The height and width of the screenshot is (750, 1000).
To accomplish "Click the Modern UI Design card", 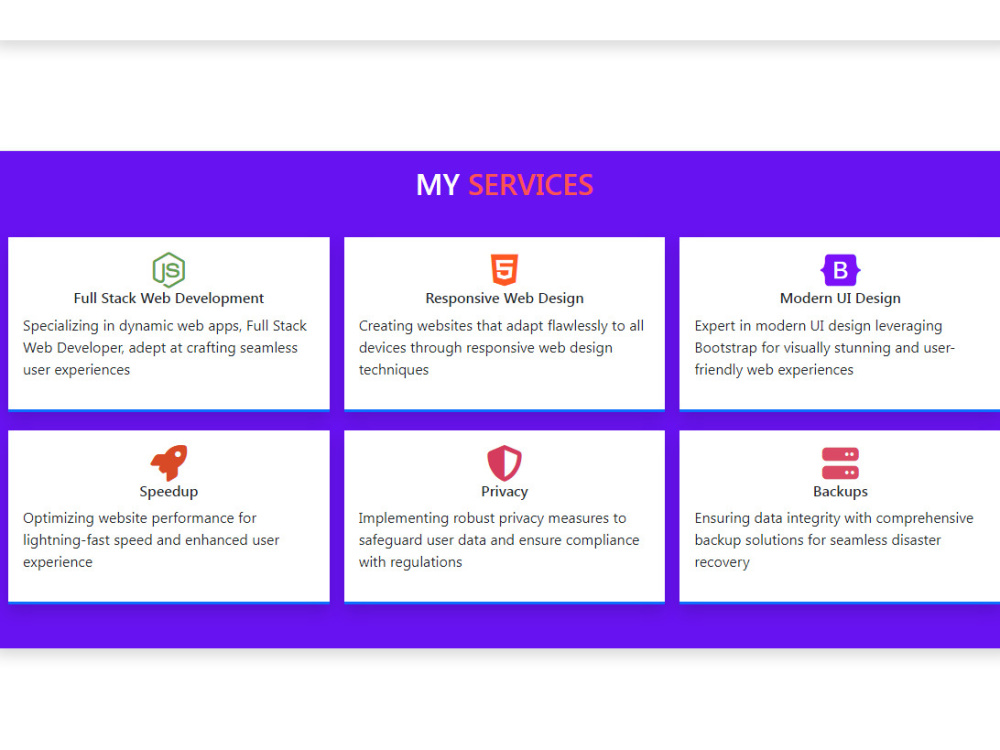I will point(840,322).
